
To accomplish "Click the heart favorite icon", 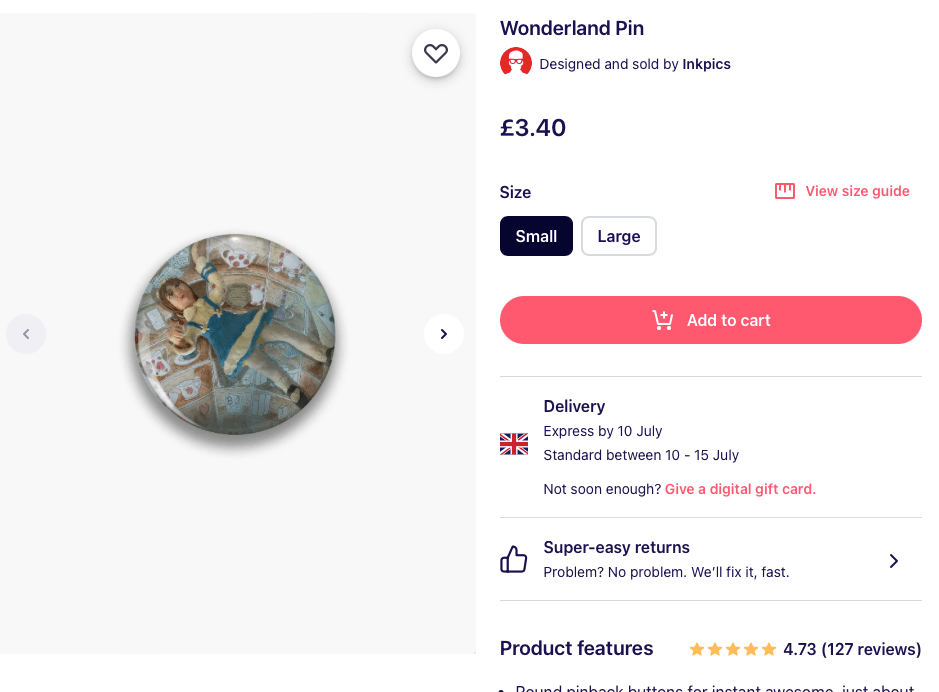I will 436,54.
